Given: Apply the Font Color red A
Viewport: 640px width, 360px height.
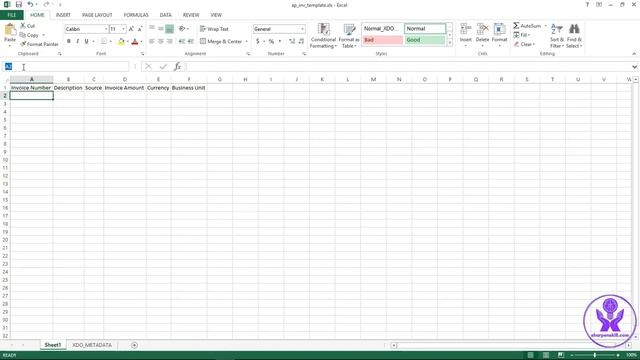Looking at the screenshot, I should click(135, 41).
